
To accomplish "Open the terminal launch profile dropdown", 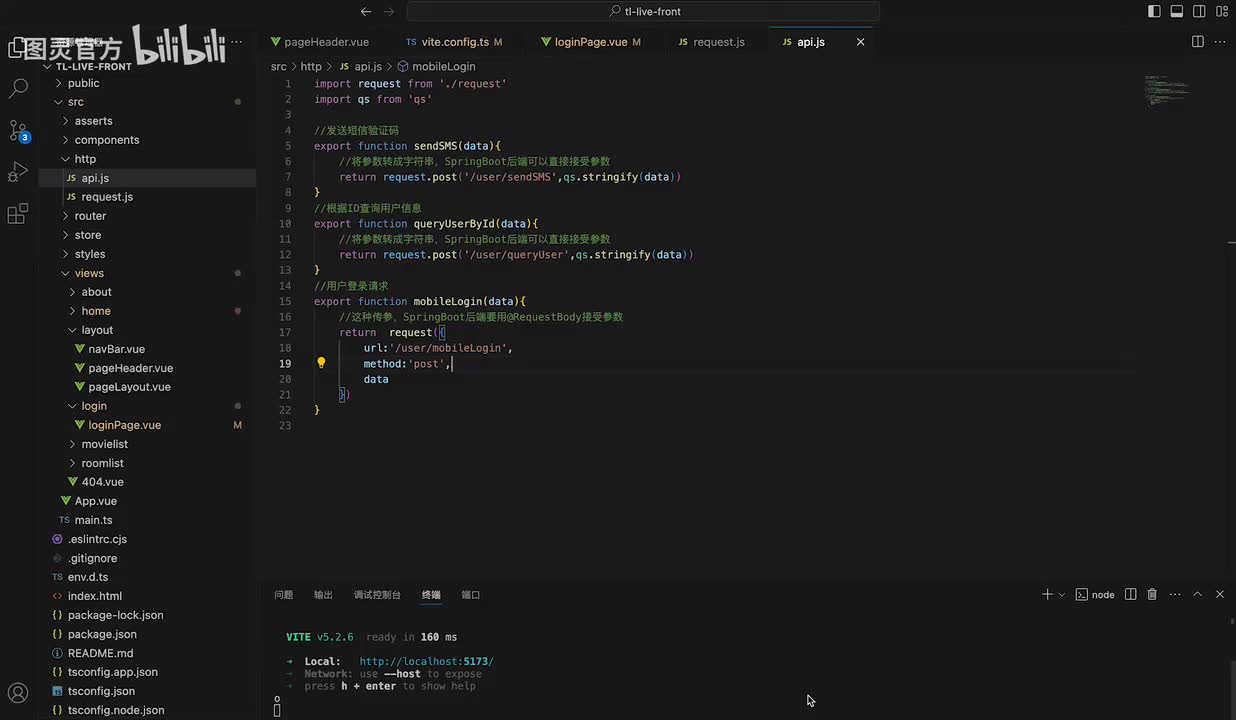I will (1062, 594).
